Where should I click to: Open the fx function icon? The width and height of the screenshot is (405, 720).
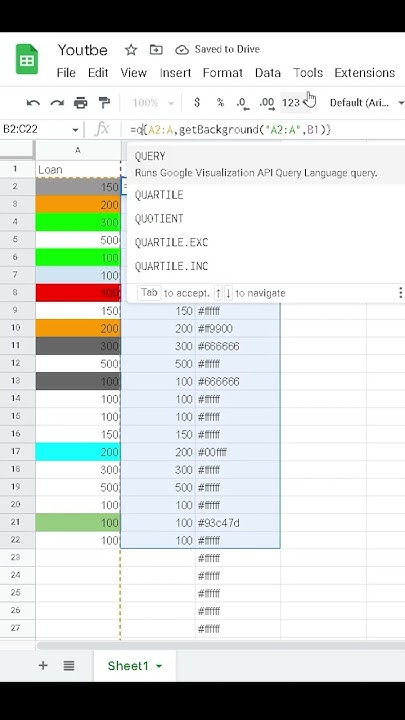[101, 129]
